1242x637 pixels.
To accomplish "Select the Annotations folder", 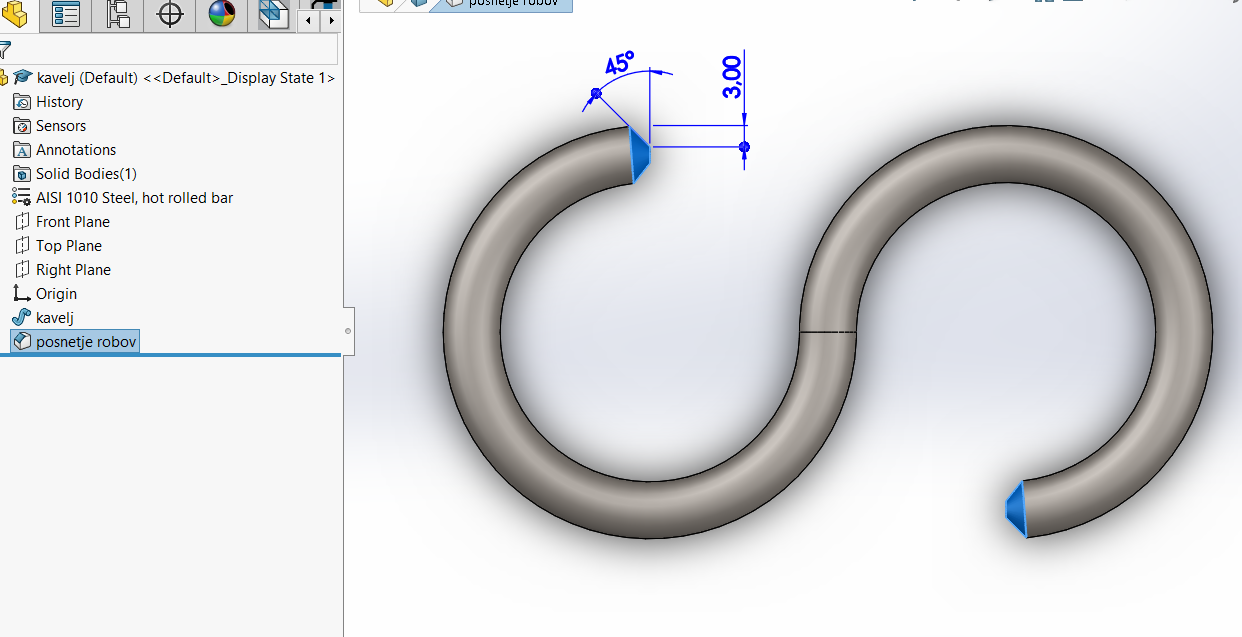I will click(x=76, y=150).
